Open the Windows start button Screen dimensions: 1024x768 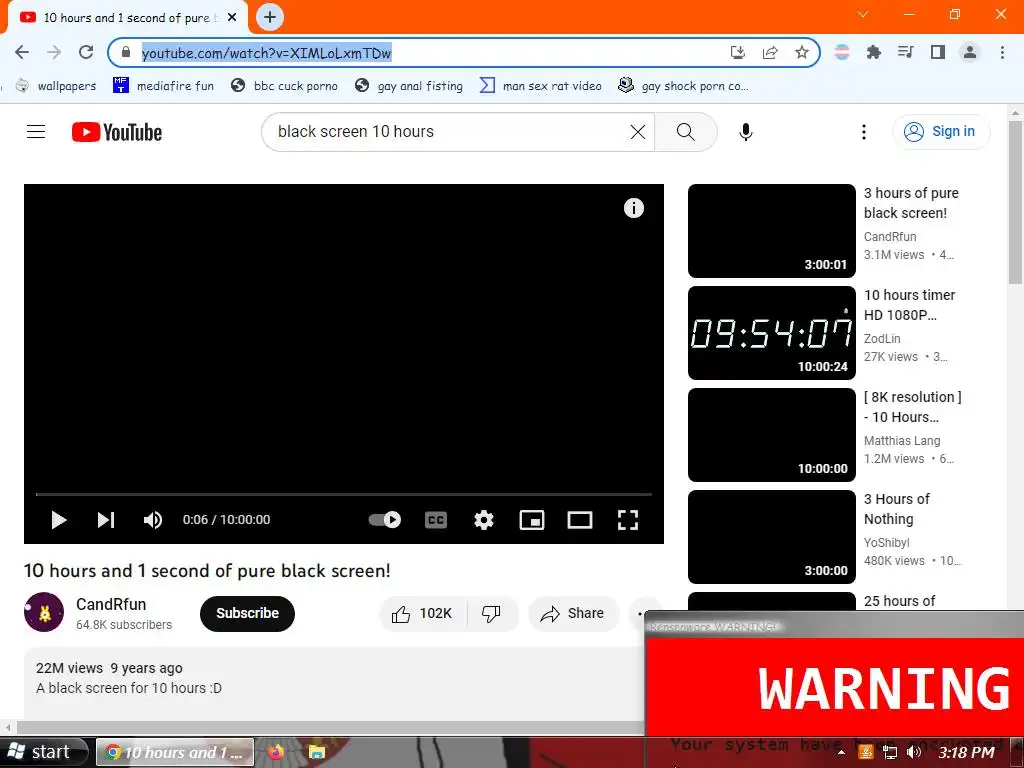(x=44, y=752)
